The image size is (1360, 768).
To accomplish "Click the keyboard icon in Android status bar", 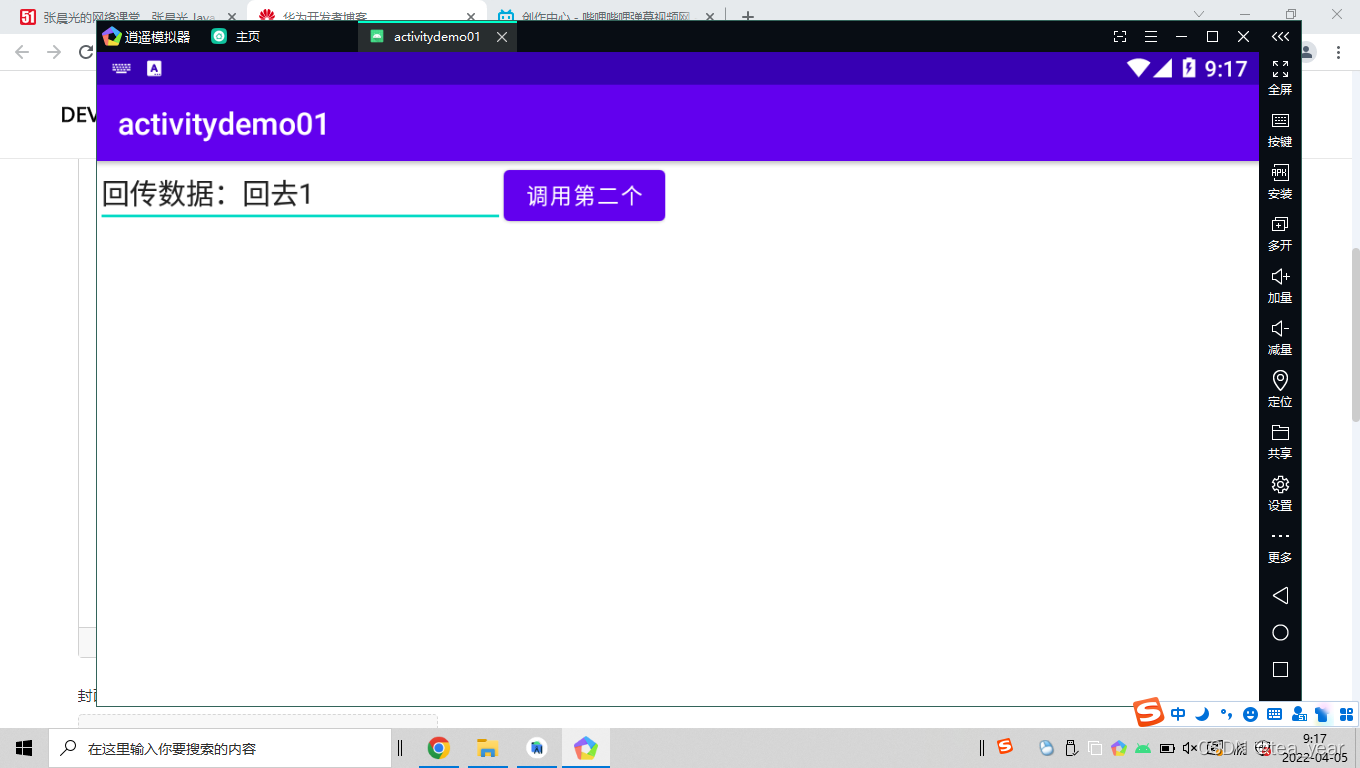I will (121, 68).
